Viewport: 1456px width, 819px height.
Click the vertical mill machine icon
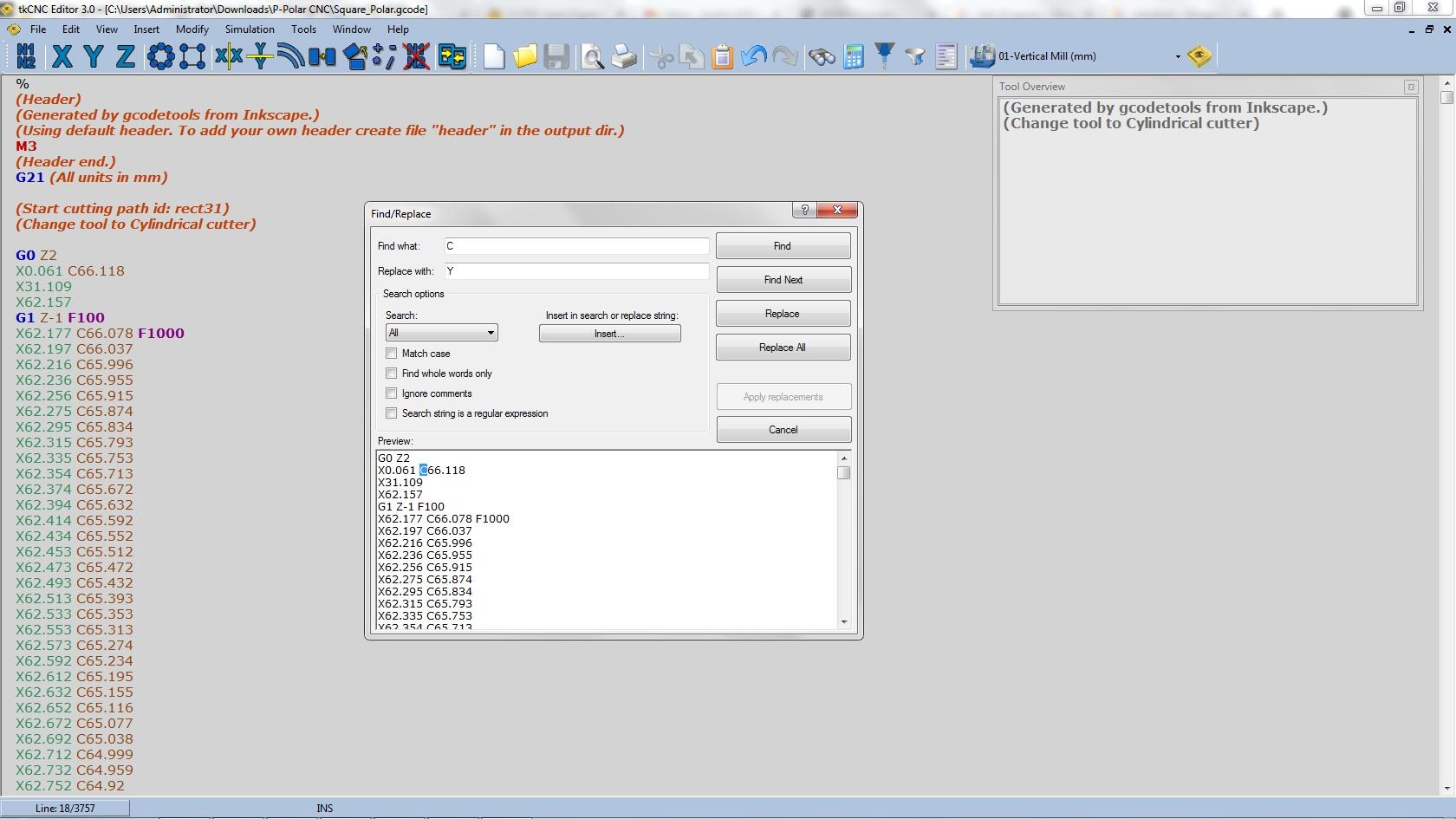[982, 56]
